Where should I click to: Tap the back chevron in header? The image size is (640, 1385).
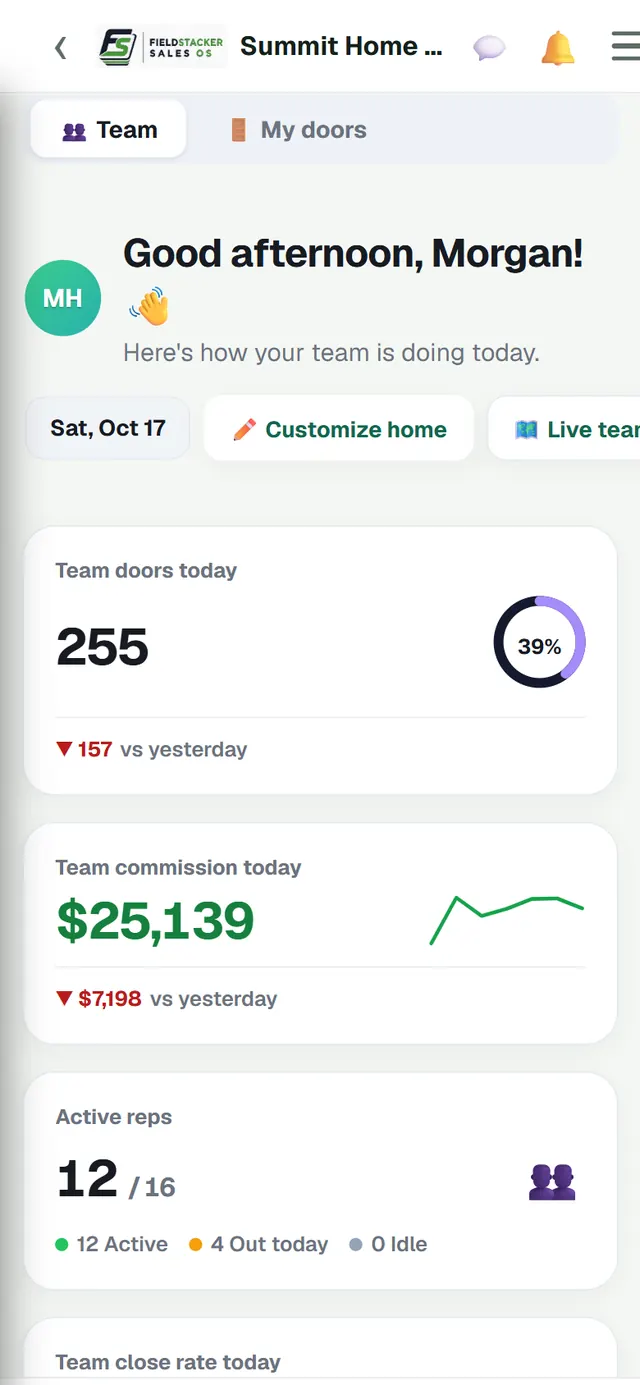(61, 47)
